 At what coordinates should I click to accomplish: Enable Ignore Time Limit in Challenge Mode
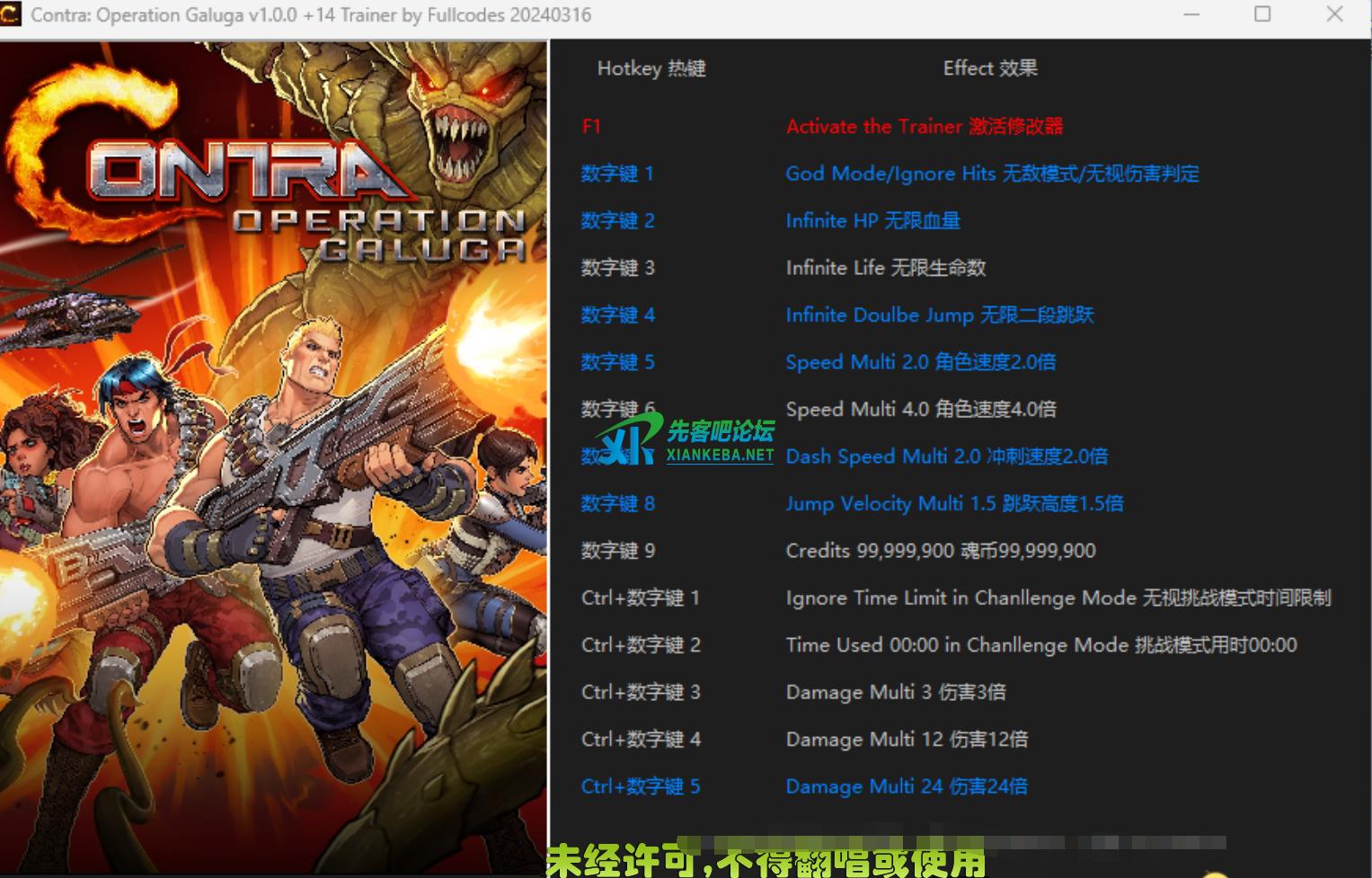click(1058, 599)
